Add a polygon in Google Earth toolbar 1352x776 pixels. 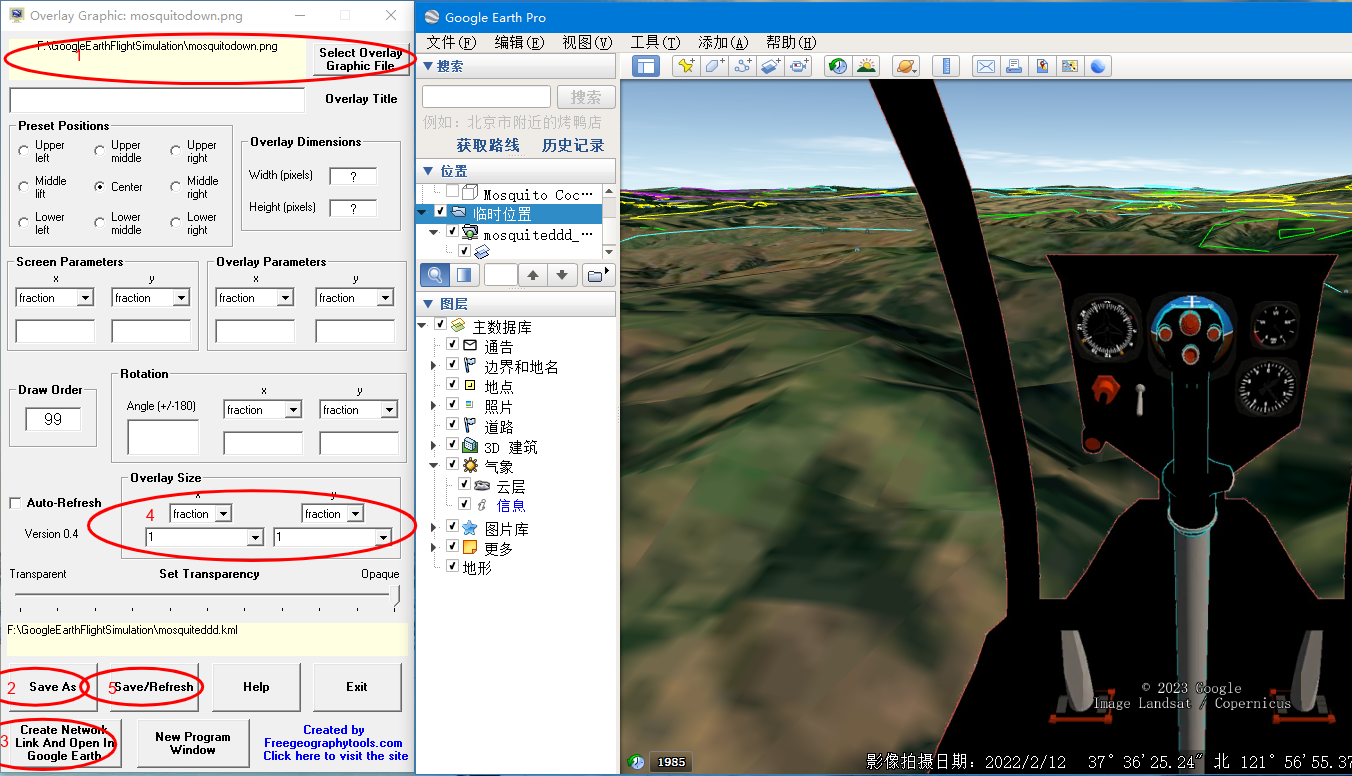(x=714, y=66)
